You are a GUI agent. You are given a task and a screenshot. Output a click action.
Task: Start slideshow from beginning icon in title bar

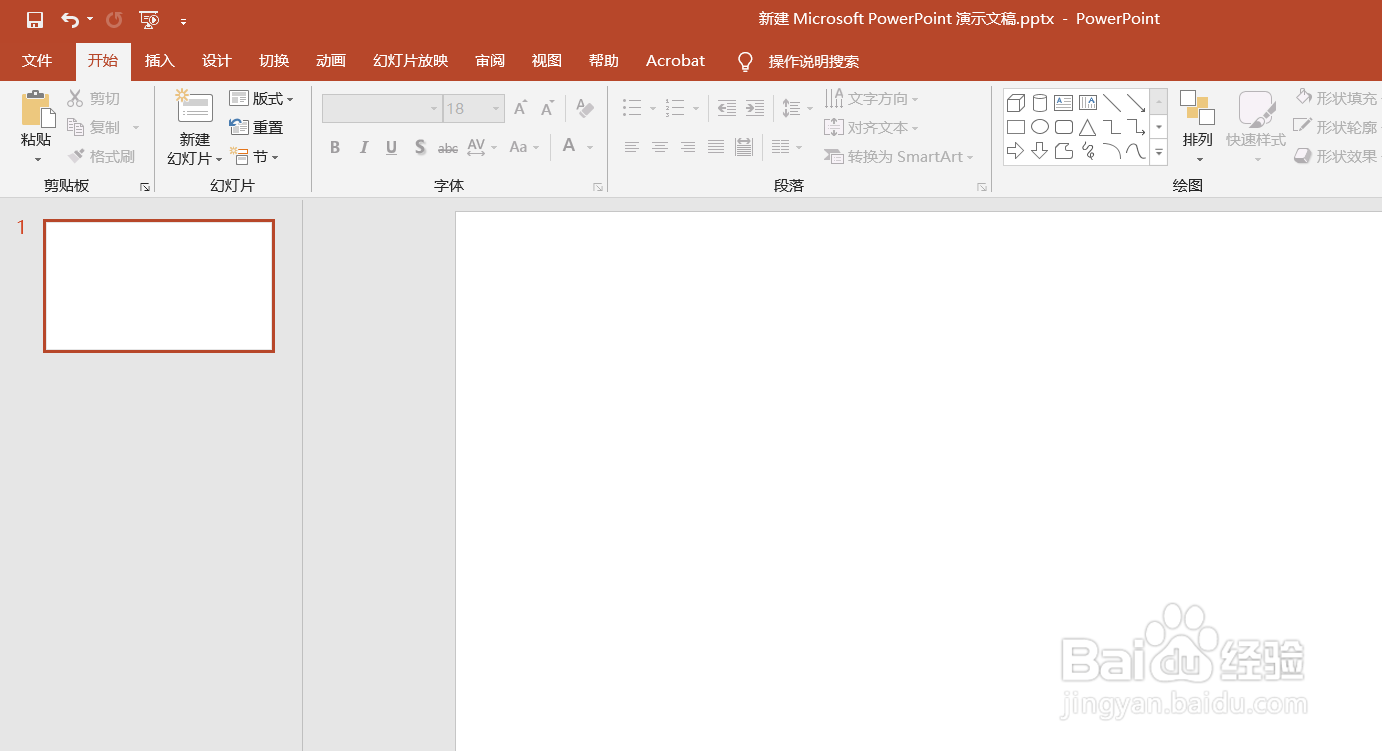click(x=149, y=20)
